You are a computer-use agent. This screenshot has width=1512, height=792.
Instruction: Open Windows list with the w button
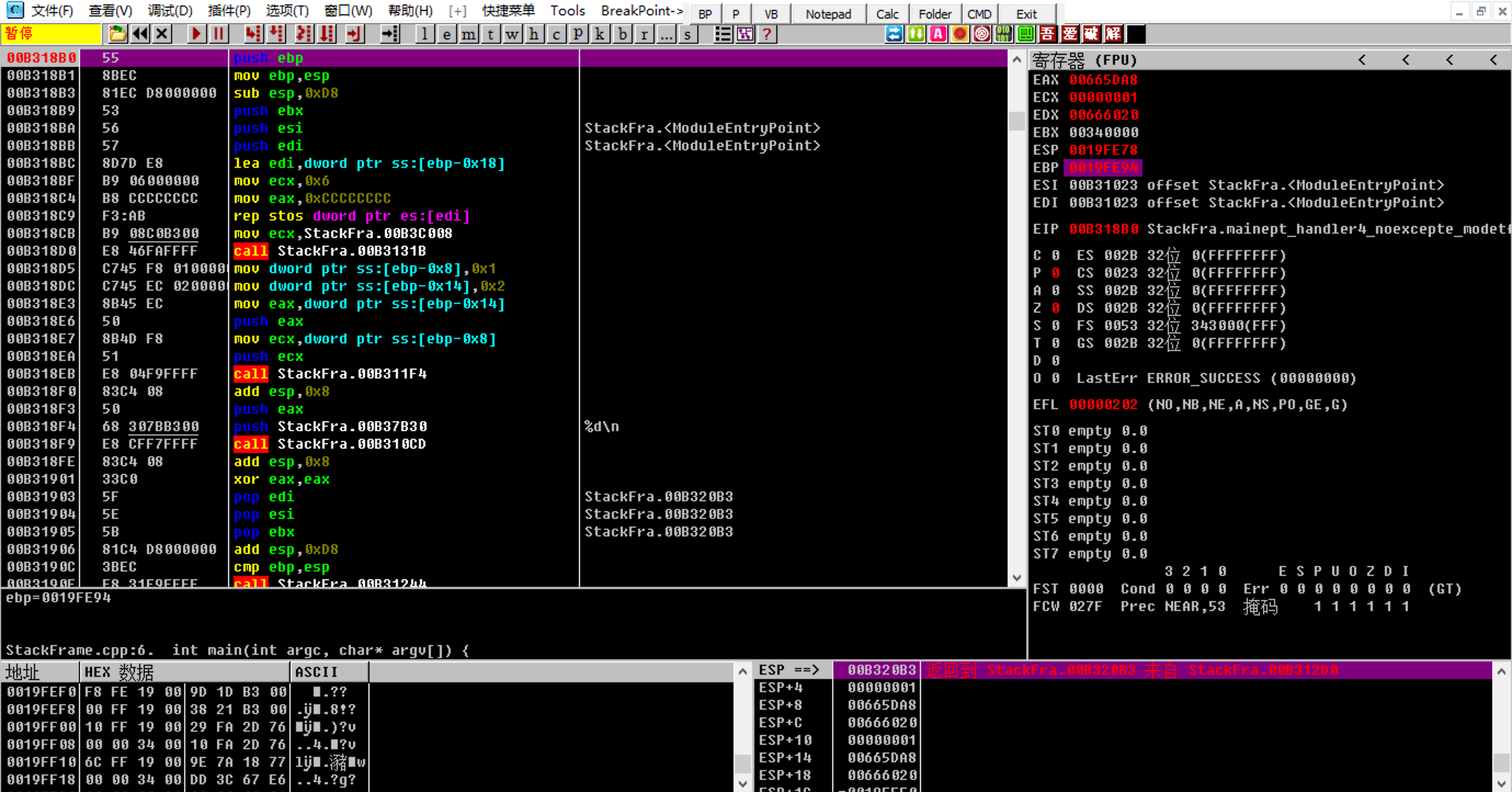click(512, 34)
